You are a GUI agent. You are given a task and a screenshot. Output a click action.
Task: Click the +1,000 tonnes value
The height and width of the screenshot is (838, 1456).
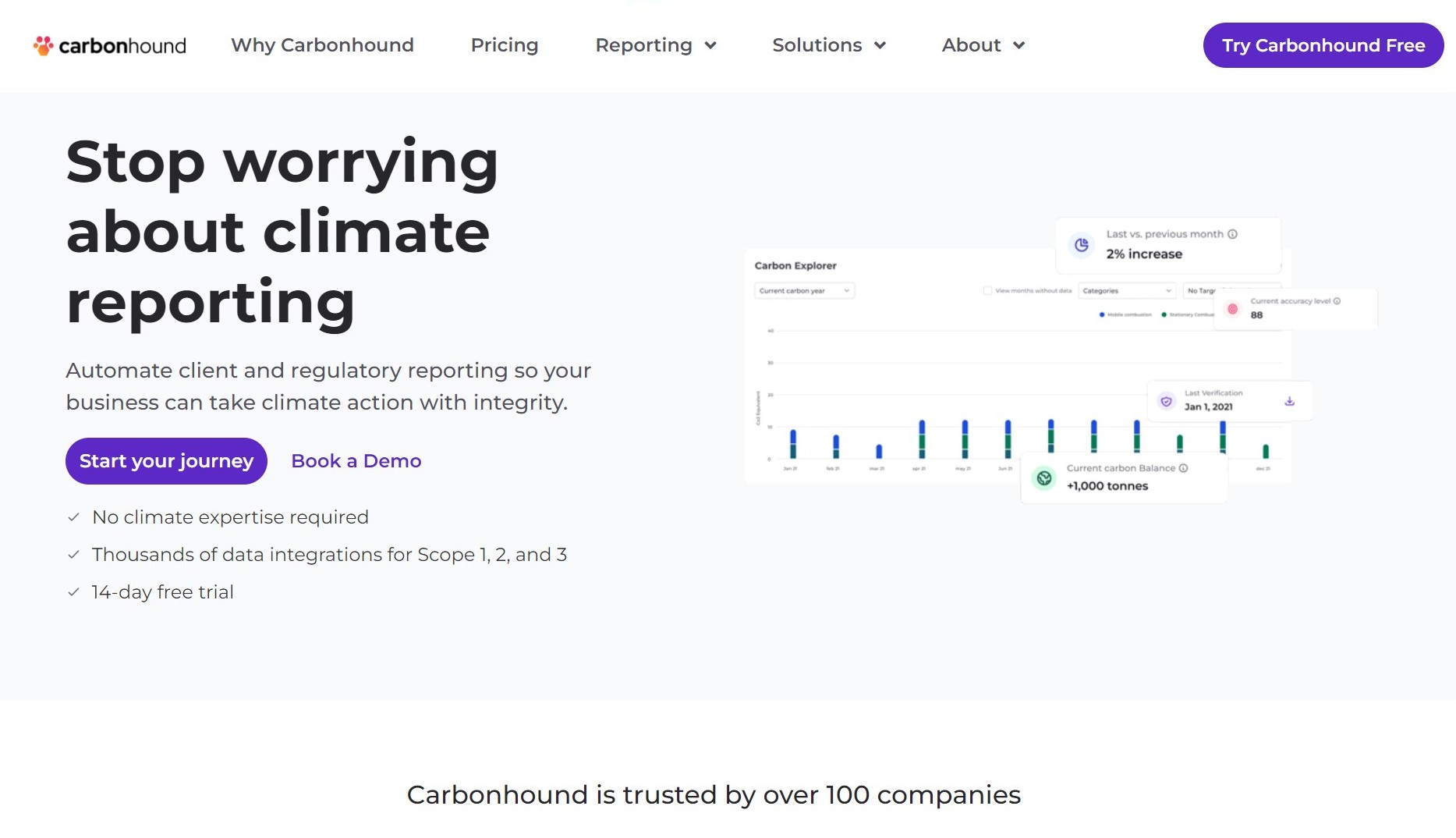click(x=1107, y=486)
